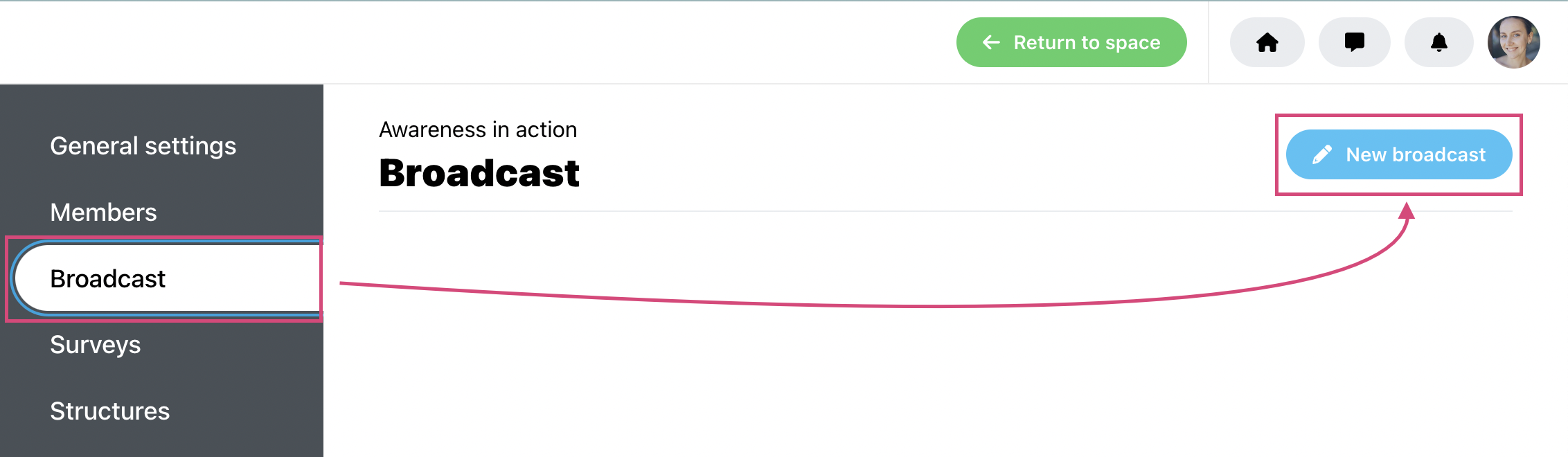The image size is (1568, 457).
Task: Select Members in the sidebar
Action: click(104, 213)
